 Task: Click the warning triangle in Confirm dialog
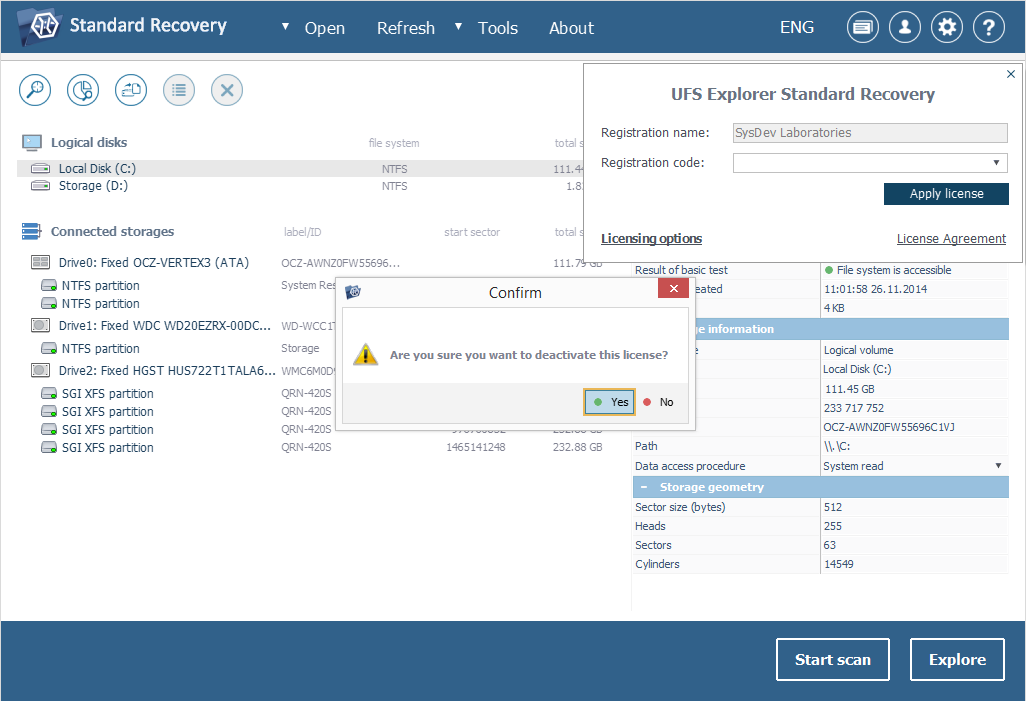[366, 354]
